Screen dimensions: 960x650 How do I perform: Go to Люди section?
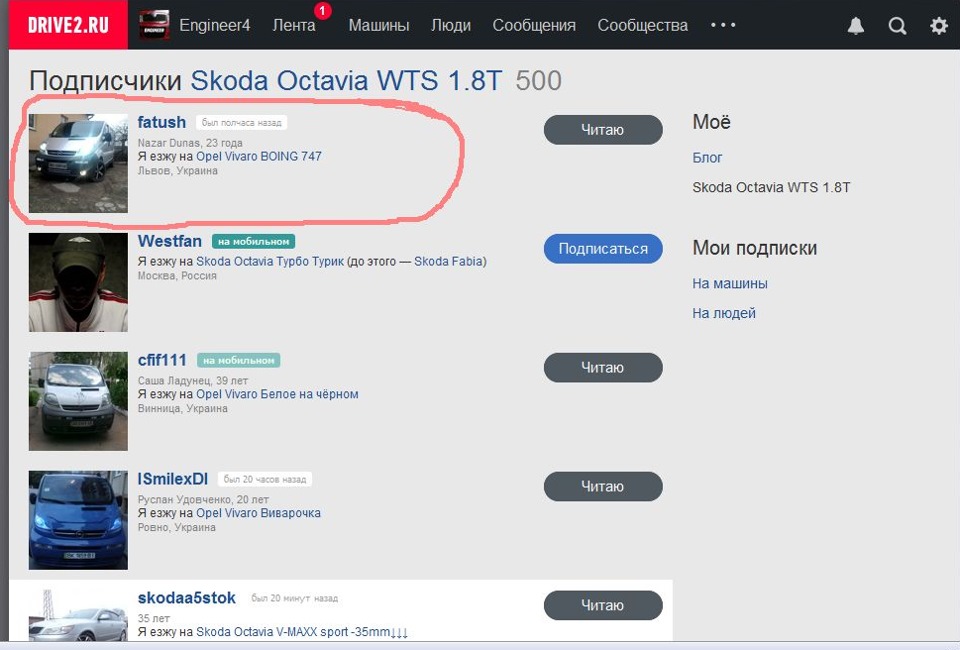pos(451,25)
